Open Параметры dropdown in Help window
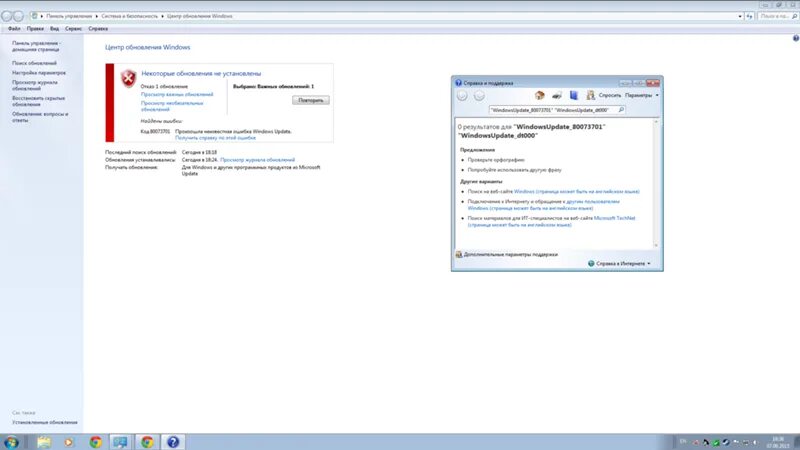Screen dimensions: 800x450 (641, 95)
